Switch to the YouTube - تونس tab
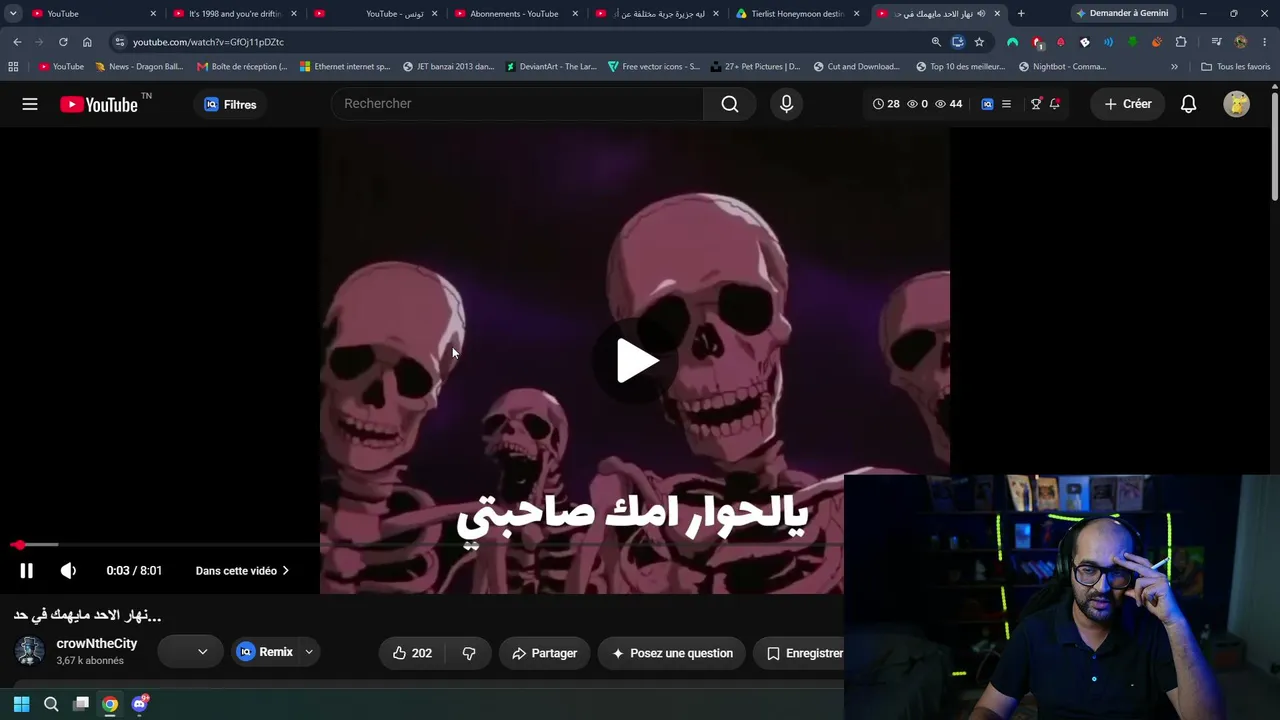This screenshot has height=720, width=1280. 376,14
